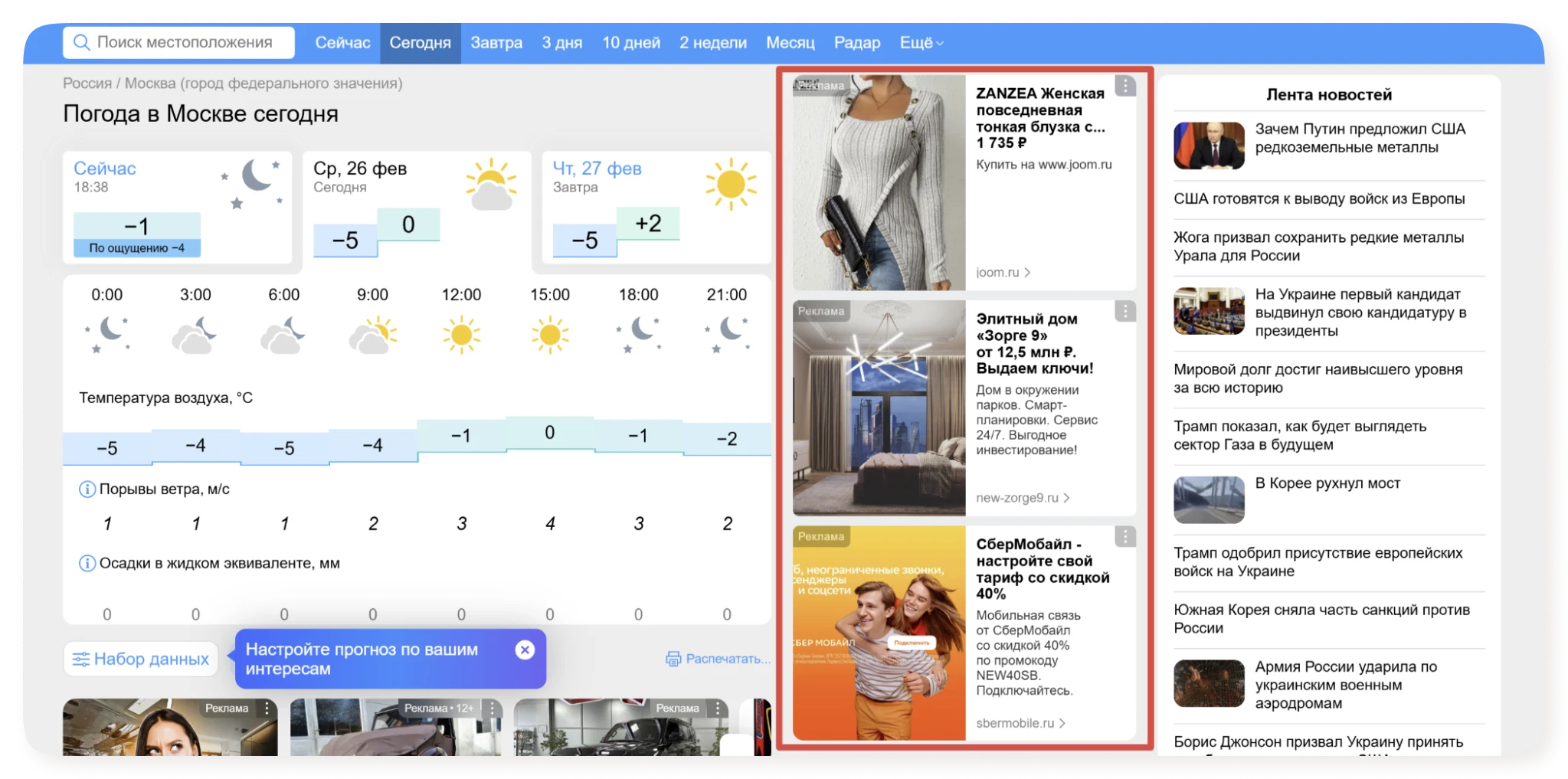Open news: Мировой долг достиг наивысшего уровня

click(1318, 378)
